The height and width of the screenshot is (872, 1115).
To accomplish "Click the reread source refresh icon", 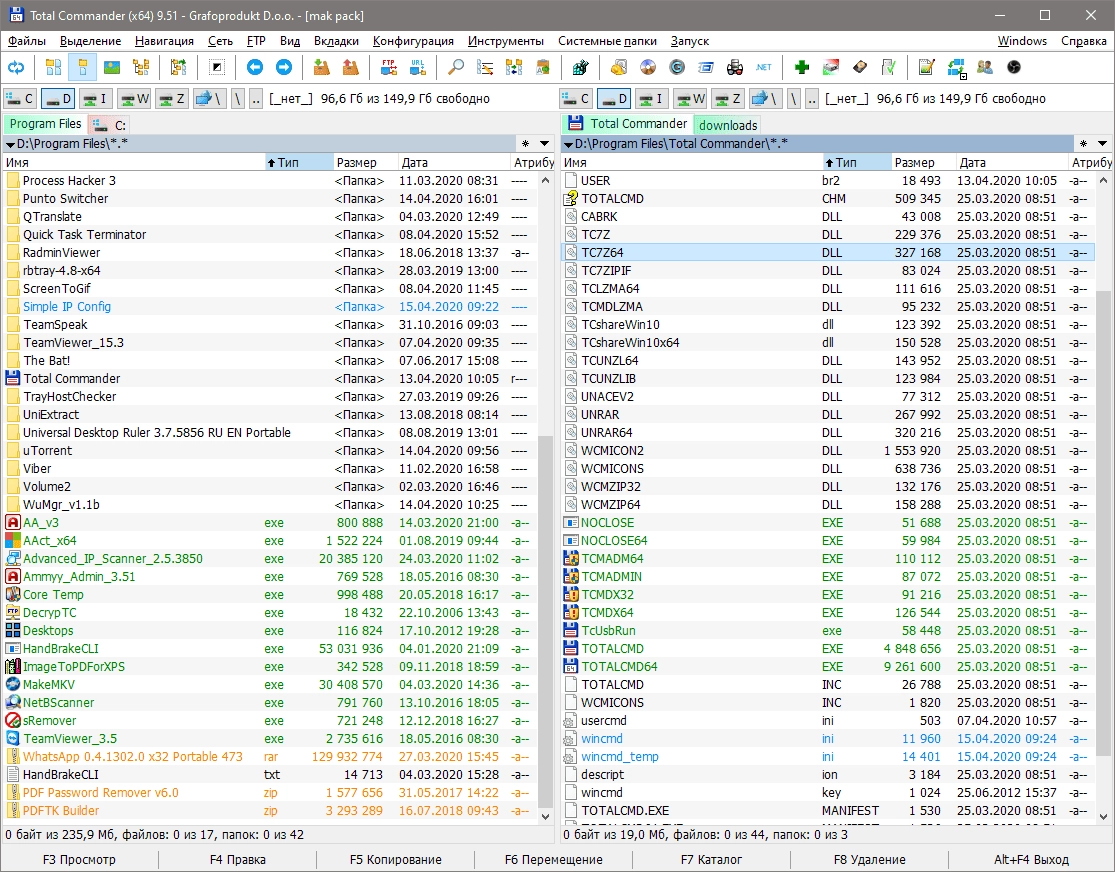I will (x=16, y=68).
